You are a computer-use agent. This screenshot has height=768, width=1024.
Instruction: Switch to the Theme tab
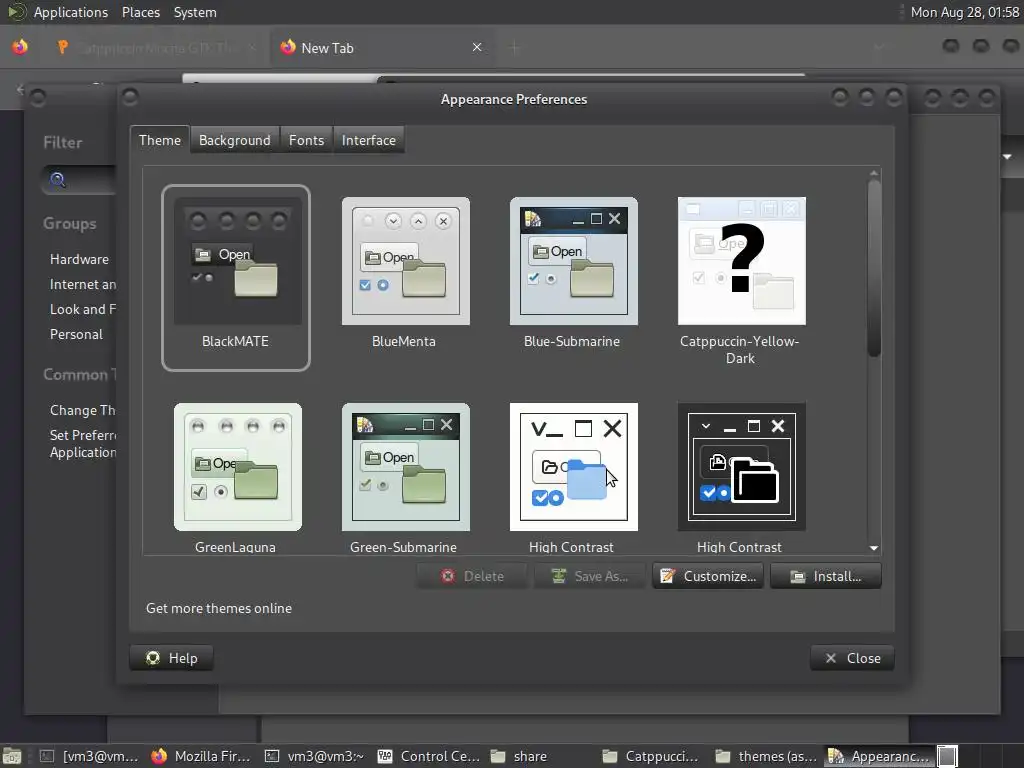tap(160, 140)
